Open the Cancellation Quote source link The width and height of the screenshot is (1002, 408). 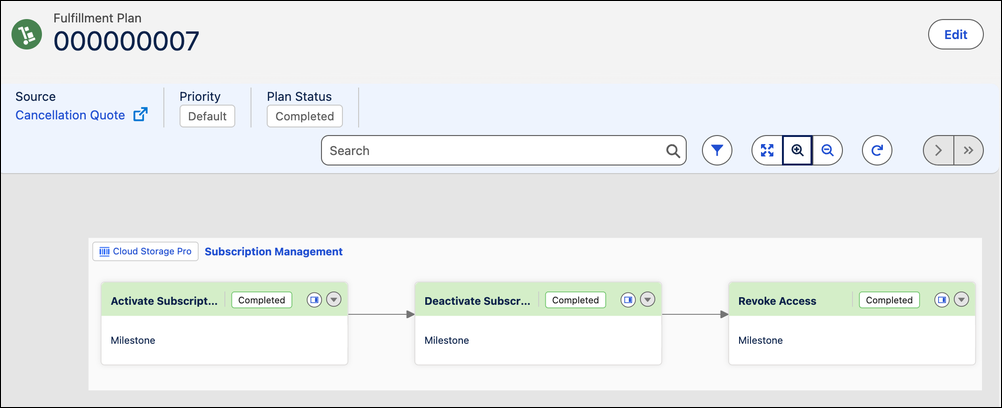(x=70, y=115)
